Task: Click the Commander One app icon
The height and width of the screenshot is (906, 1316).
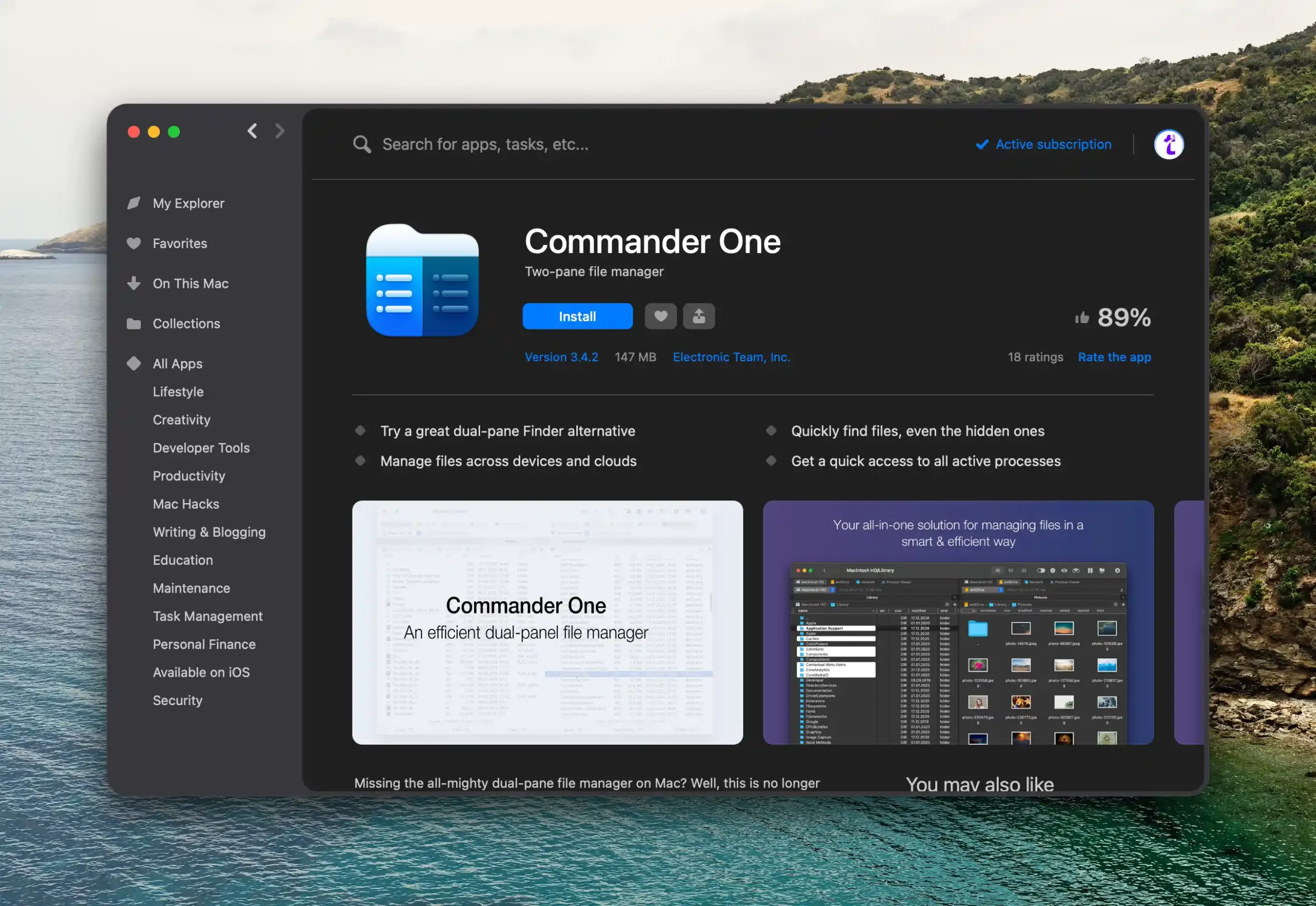Action: point(423,280)
